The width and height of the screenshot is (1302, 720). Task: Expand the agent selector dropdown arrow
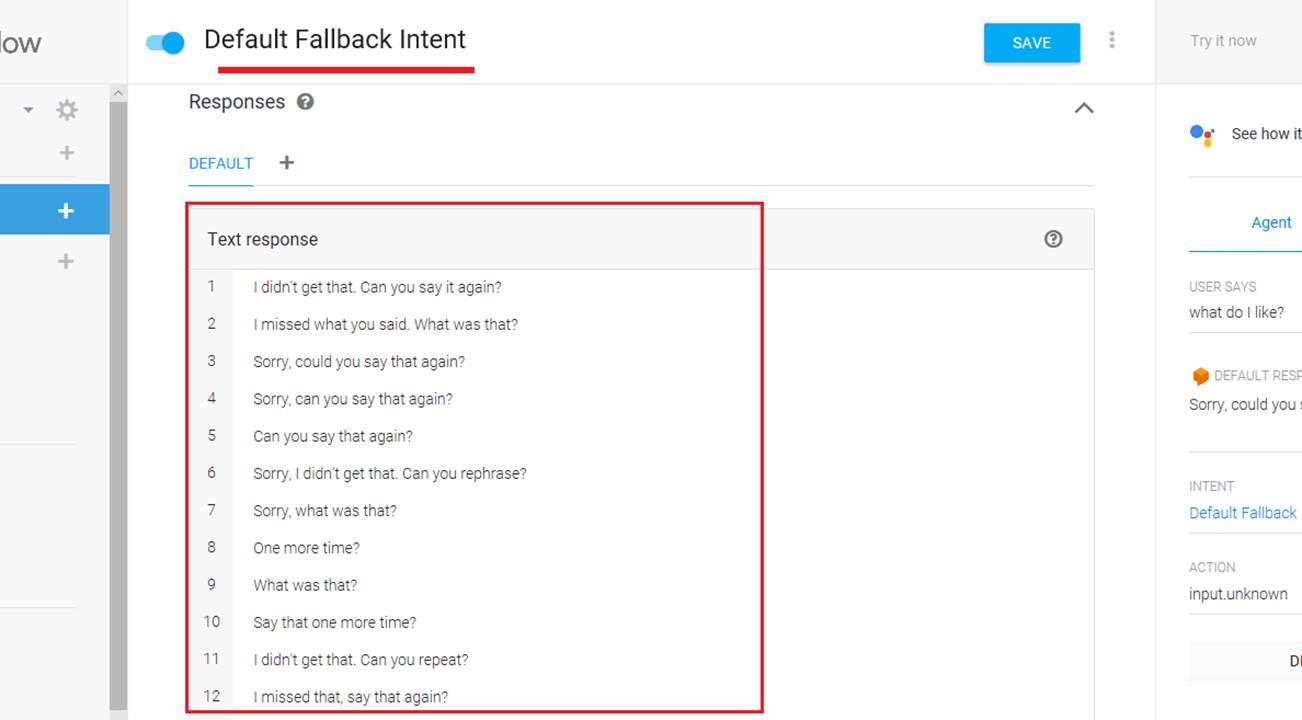tap(29, 110)
